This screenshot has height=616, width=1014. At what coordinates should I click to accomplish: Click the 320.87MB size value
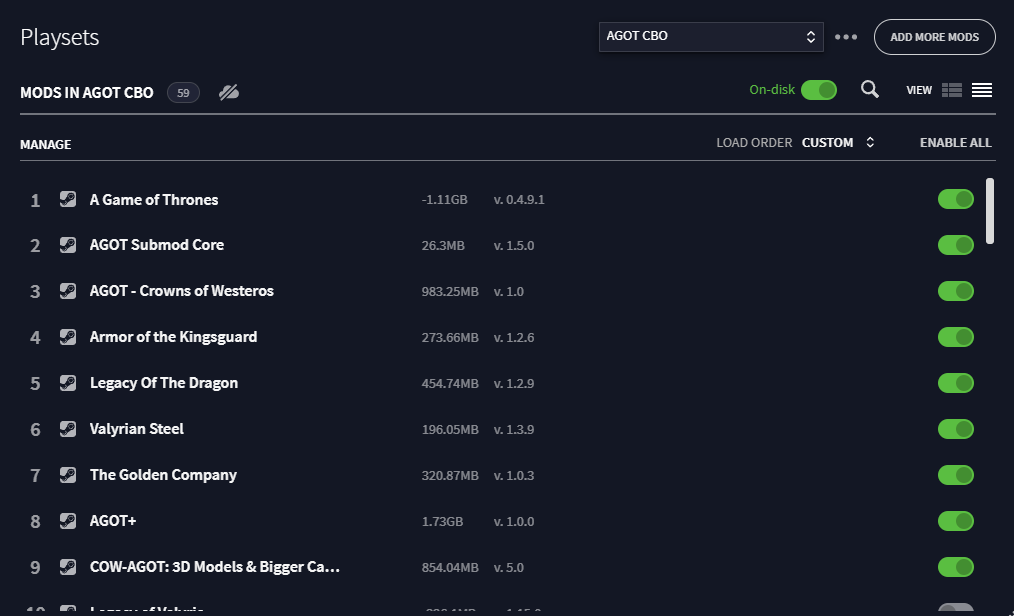(450, 476)
